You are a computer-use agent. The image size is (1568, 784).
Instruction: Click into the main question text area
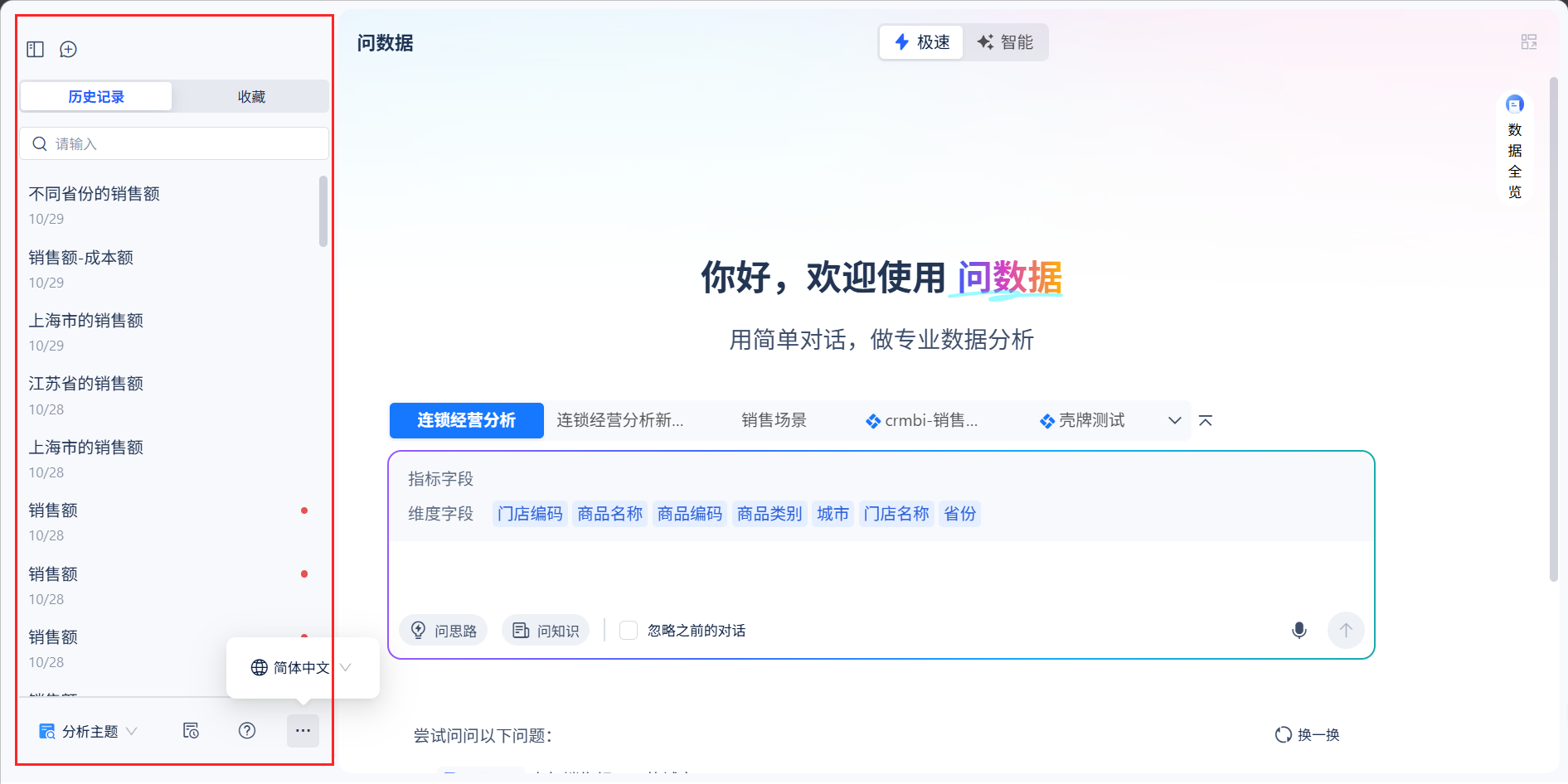click(x=881, y=576)
